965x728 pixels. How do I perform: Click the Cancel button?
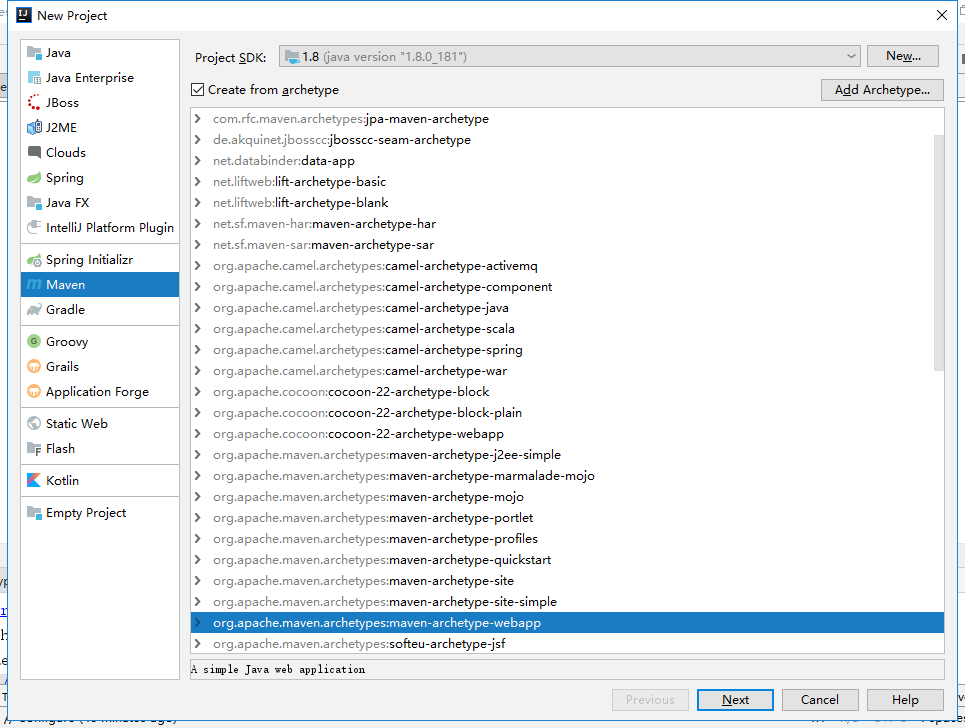point(819,700)
